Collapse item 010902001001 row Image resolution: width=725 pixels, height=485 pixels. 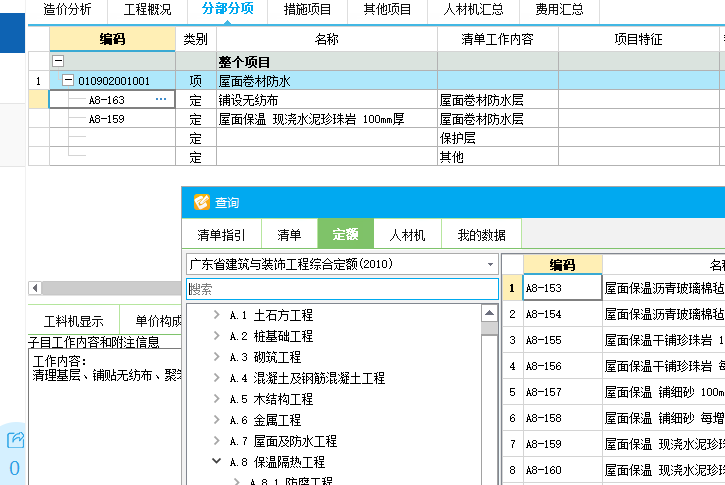(68, 80)
